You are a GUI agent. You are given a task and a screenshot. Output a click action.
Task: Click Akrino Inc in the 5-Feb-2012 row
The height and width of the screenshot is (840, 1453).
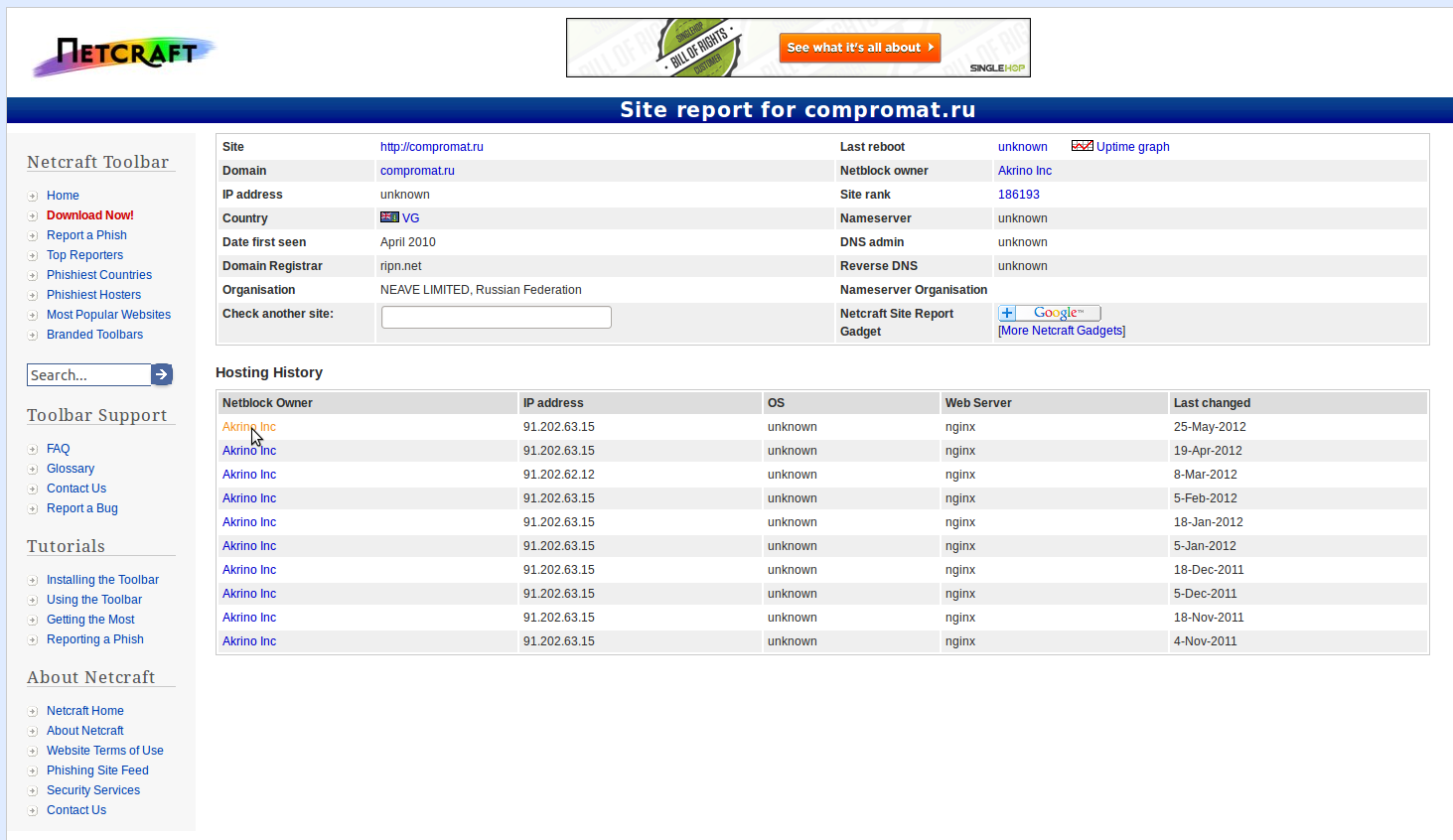point(249,498)
